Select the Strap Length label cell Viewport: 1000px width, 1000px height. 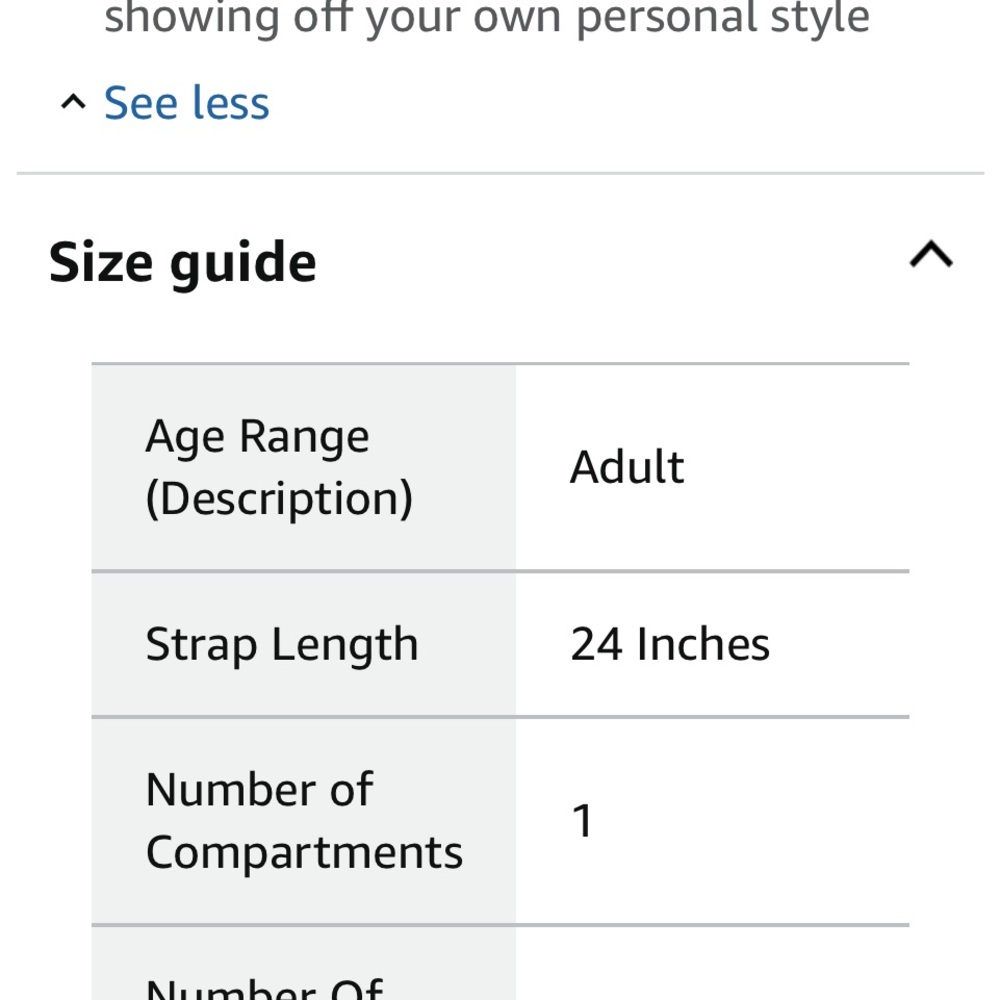pyautogui.click(x=303, y=644)
